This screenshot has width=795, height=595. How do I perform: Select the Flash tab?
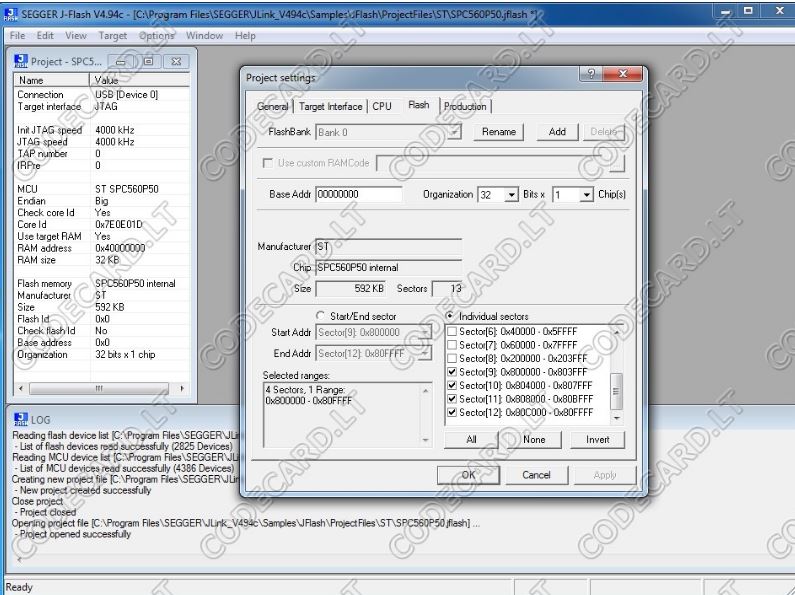click(x=418, y=105)
